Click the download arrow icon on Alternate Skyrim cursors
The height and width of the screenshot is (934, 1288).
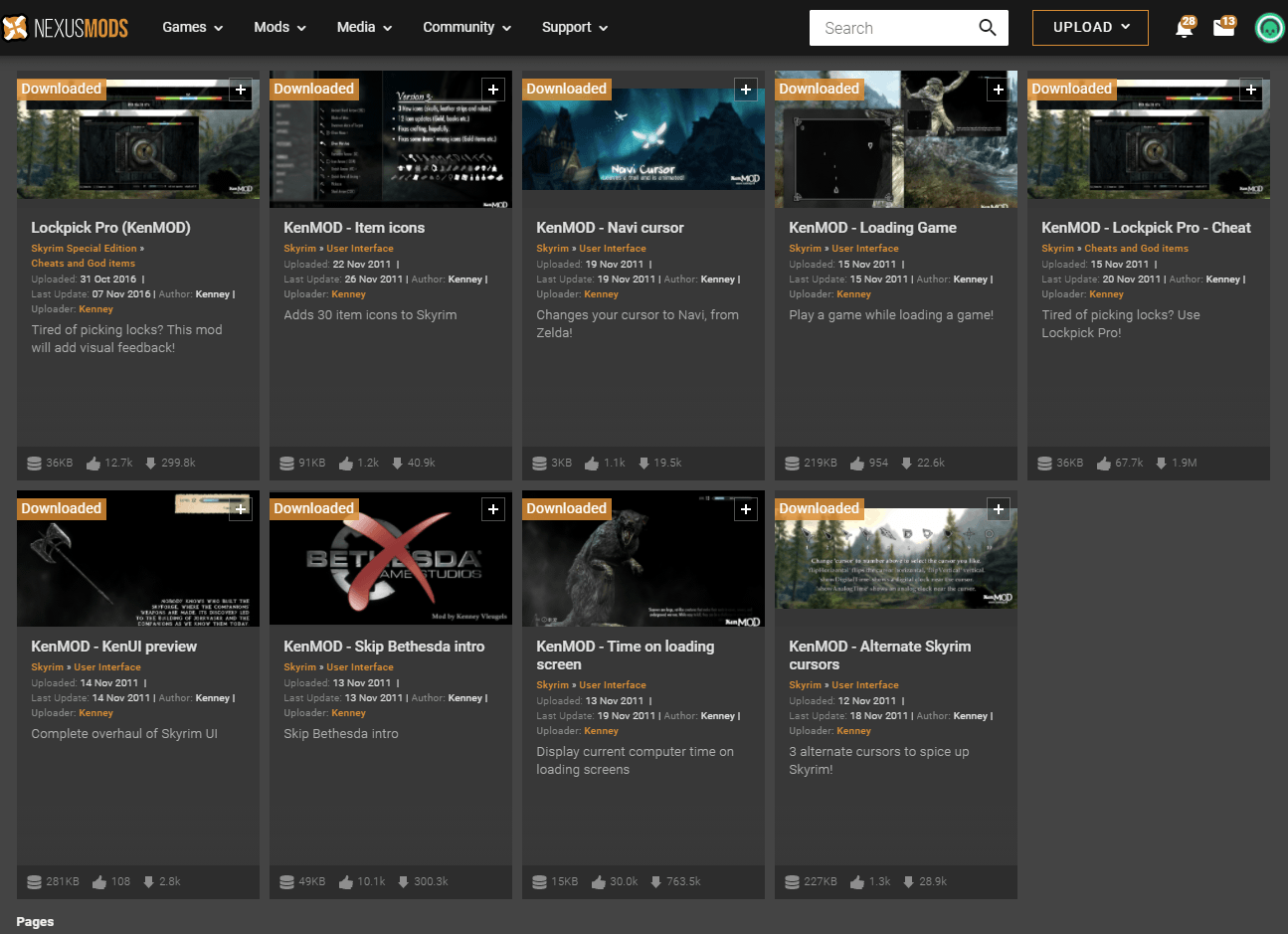[908, 882]
